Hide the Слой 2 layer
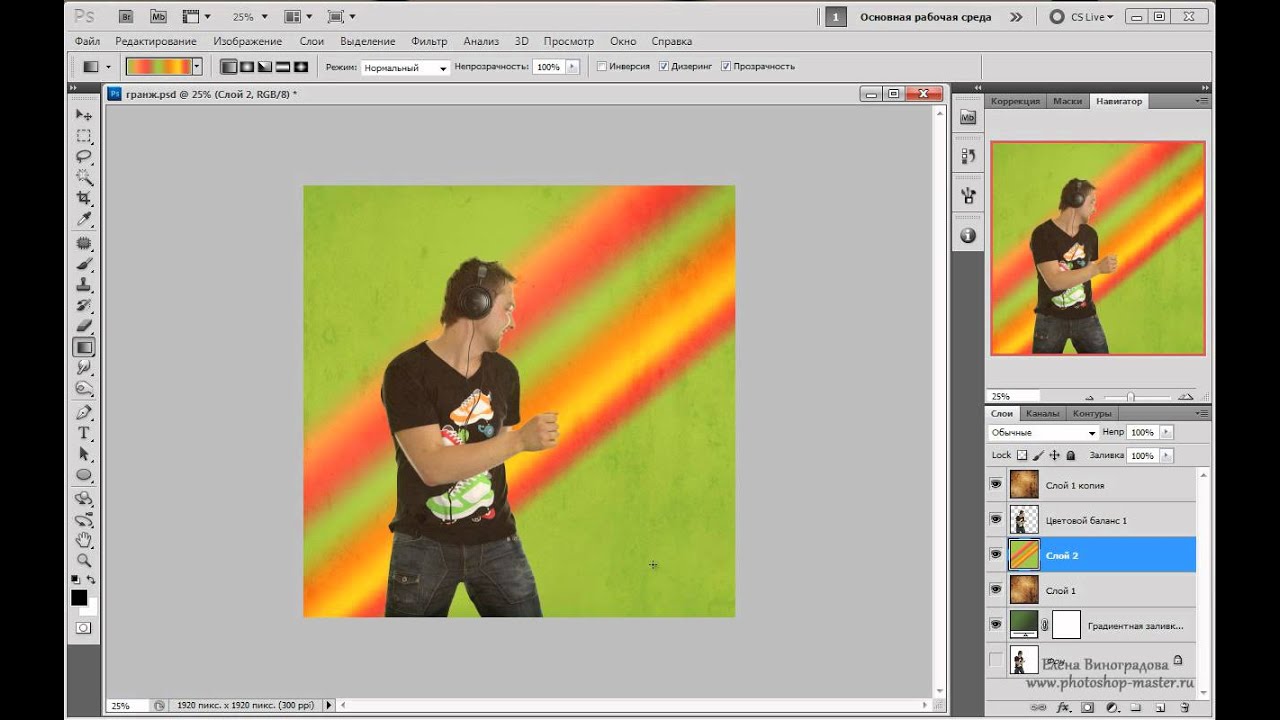The width and height of the screenshot is (1280, 720). (995, 555)
